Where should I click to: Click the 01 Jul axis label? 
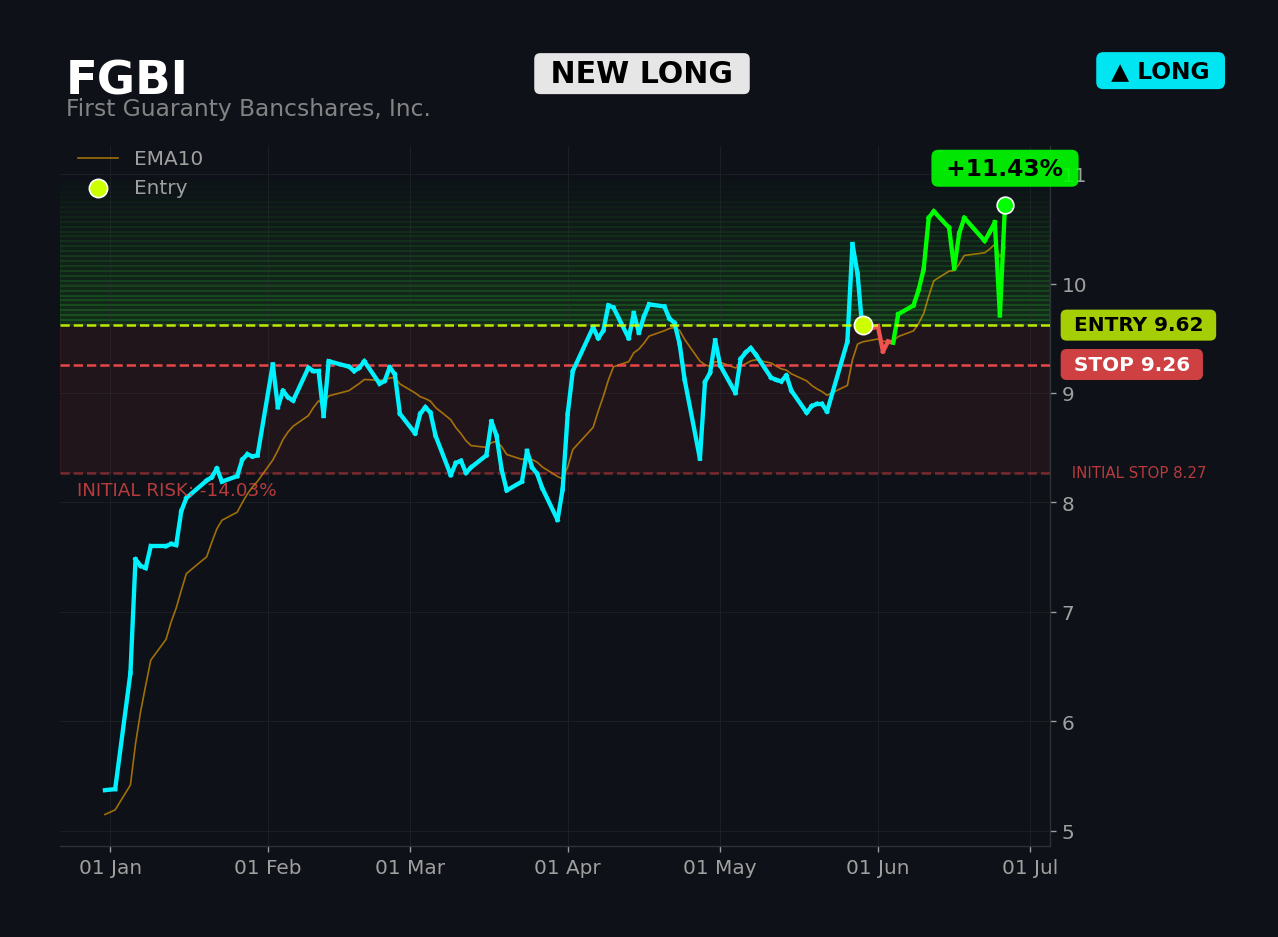point(1030,868)
